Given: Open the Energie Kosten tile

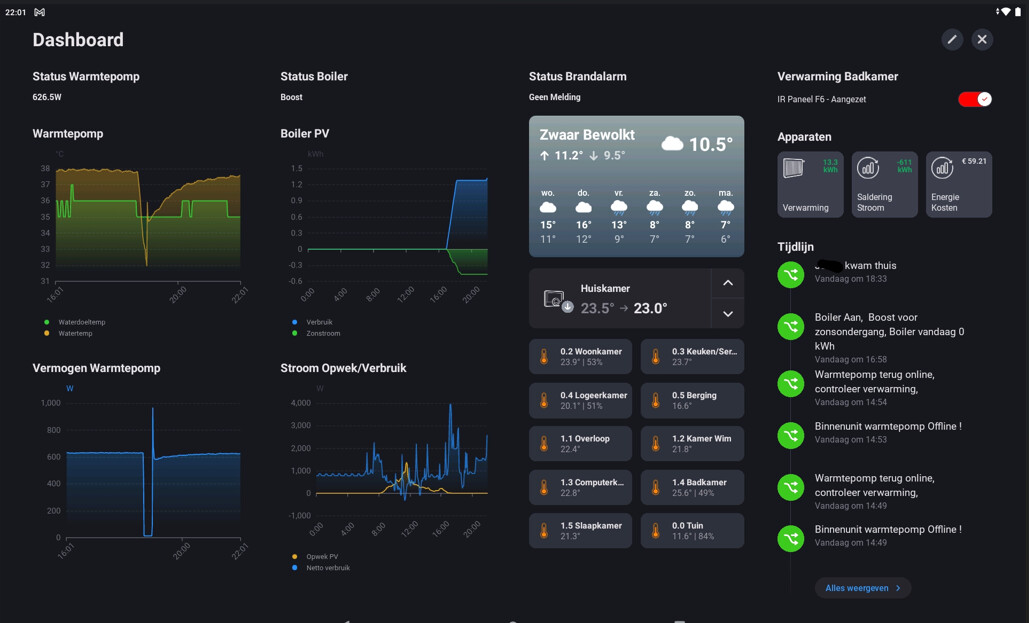Looking at the screenshot, I should [x=959, y=184].
